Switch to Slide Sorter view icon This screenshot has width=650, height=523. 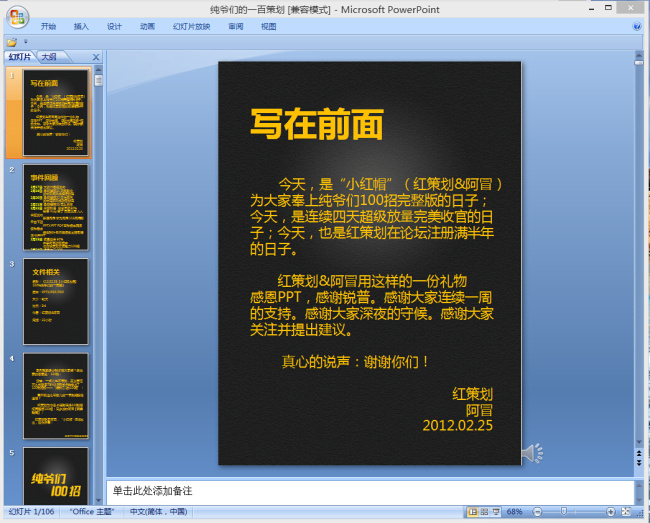pos(484,512)
